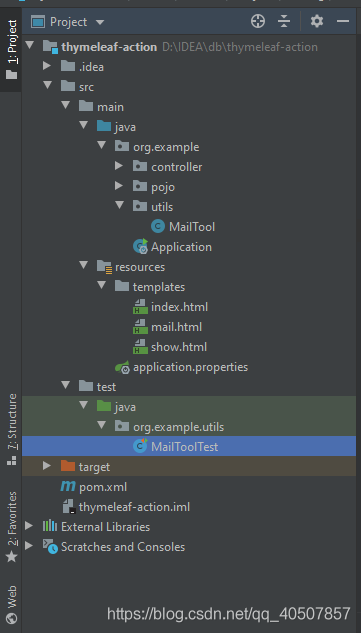The image size is (361, 633).
Task: Click the collapse all icon in Project toolbar
Action: [284, 21]
